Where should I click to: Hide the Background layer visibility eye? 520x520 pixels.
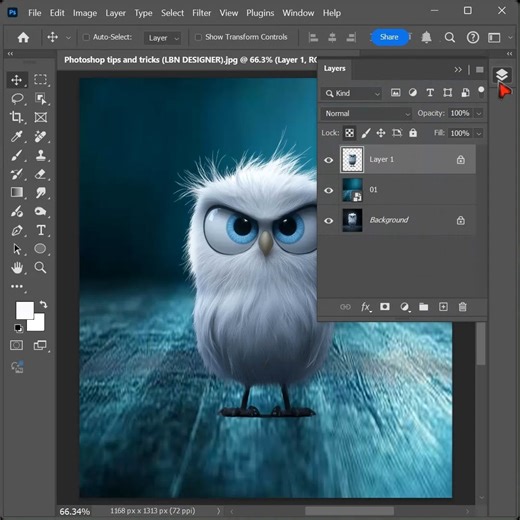coord(329,221)
